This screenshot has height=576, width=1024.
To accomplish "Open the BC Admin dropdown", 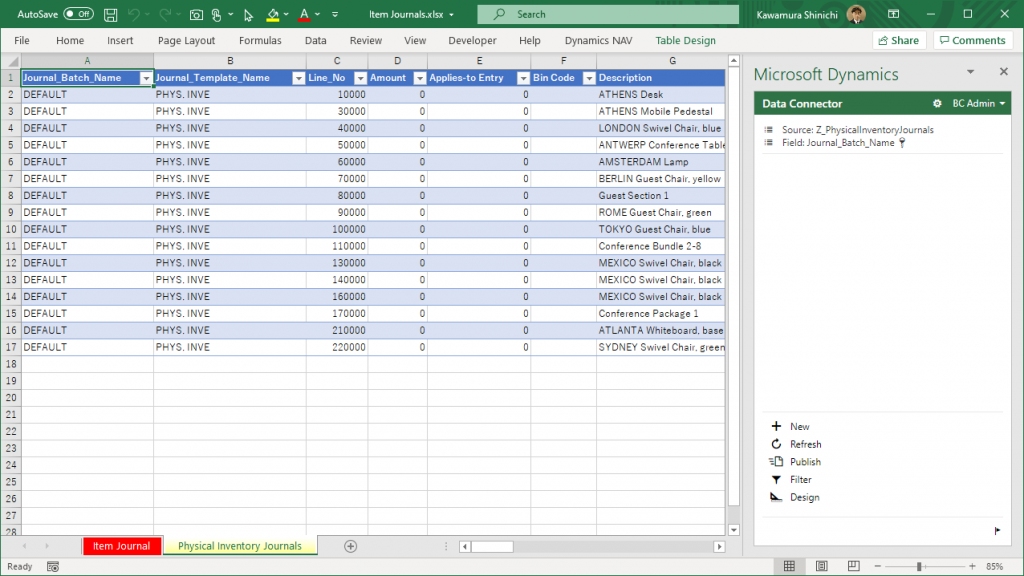I will pos(979,103).
